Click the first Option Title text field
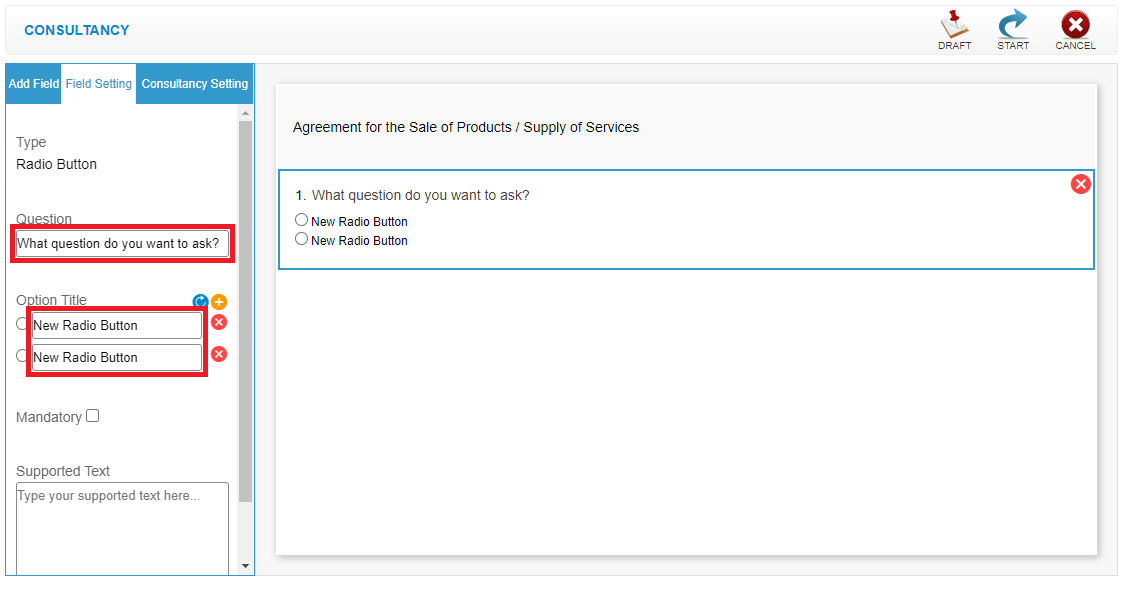This screenshot has height=598, width=1125. [117, 325]
